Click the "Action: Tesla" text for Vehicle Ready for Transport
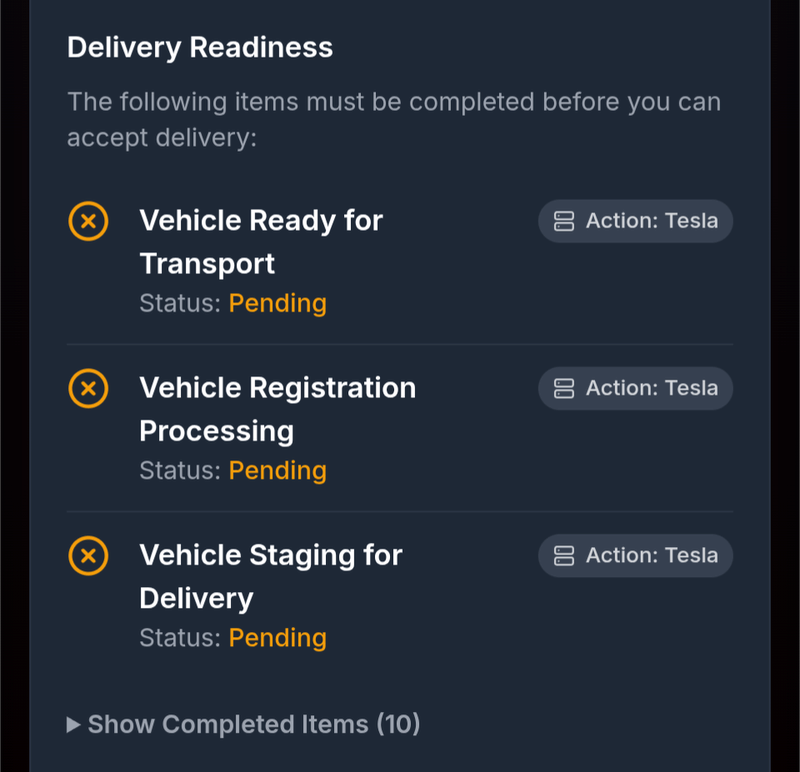This screenshot has width=800, height=772. tap(652, 221)
